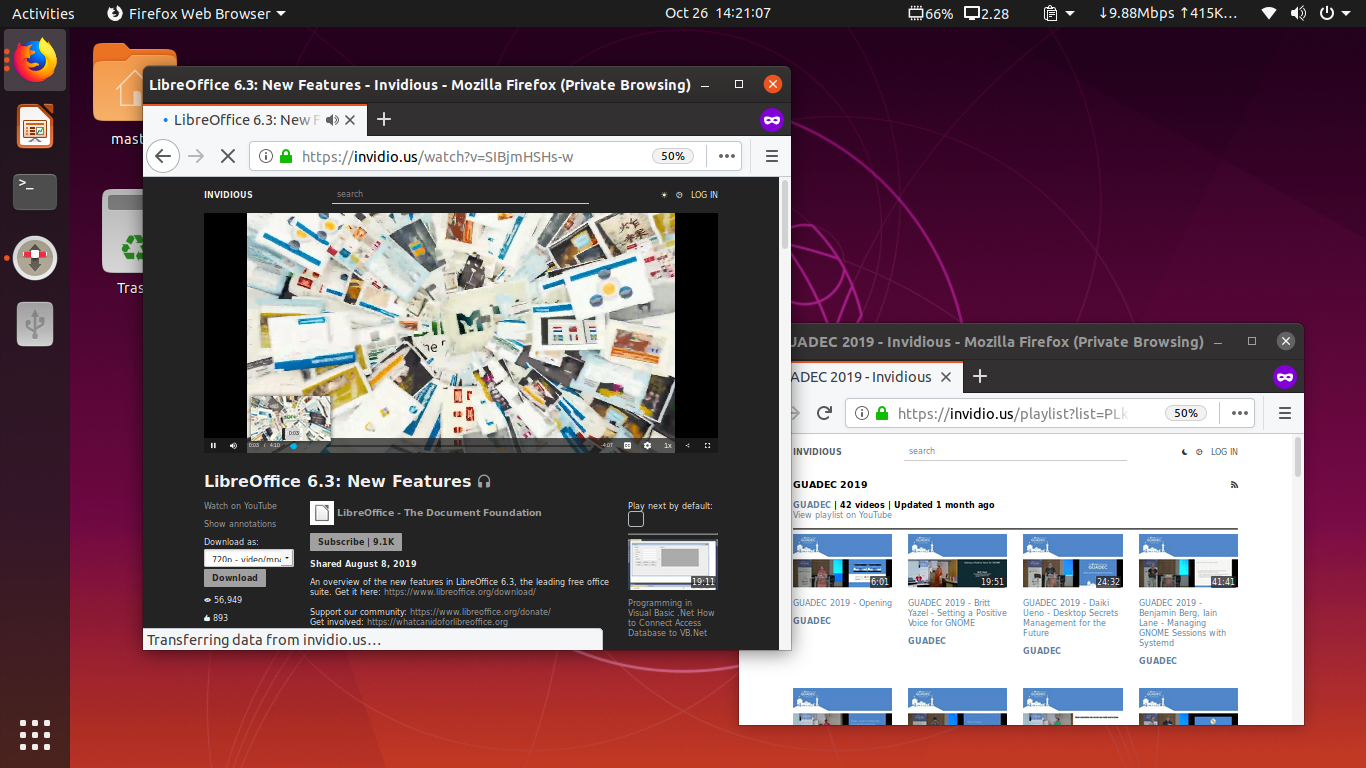
Task: Click padlock icon in front URL bar
Action: tap(286, 156)
